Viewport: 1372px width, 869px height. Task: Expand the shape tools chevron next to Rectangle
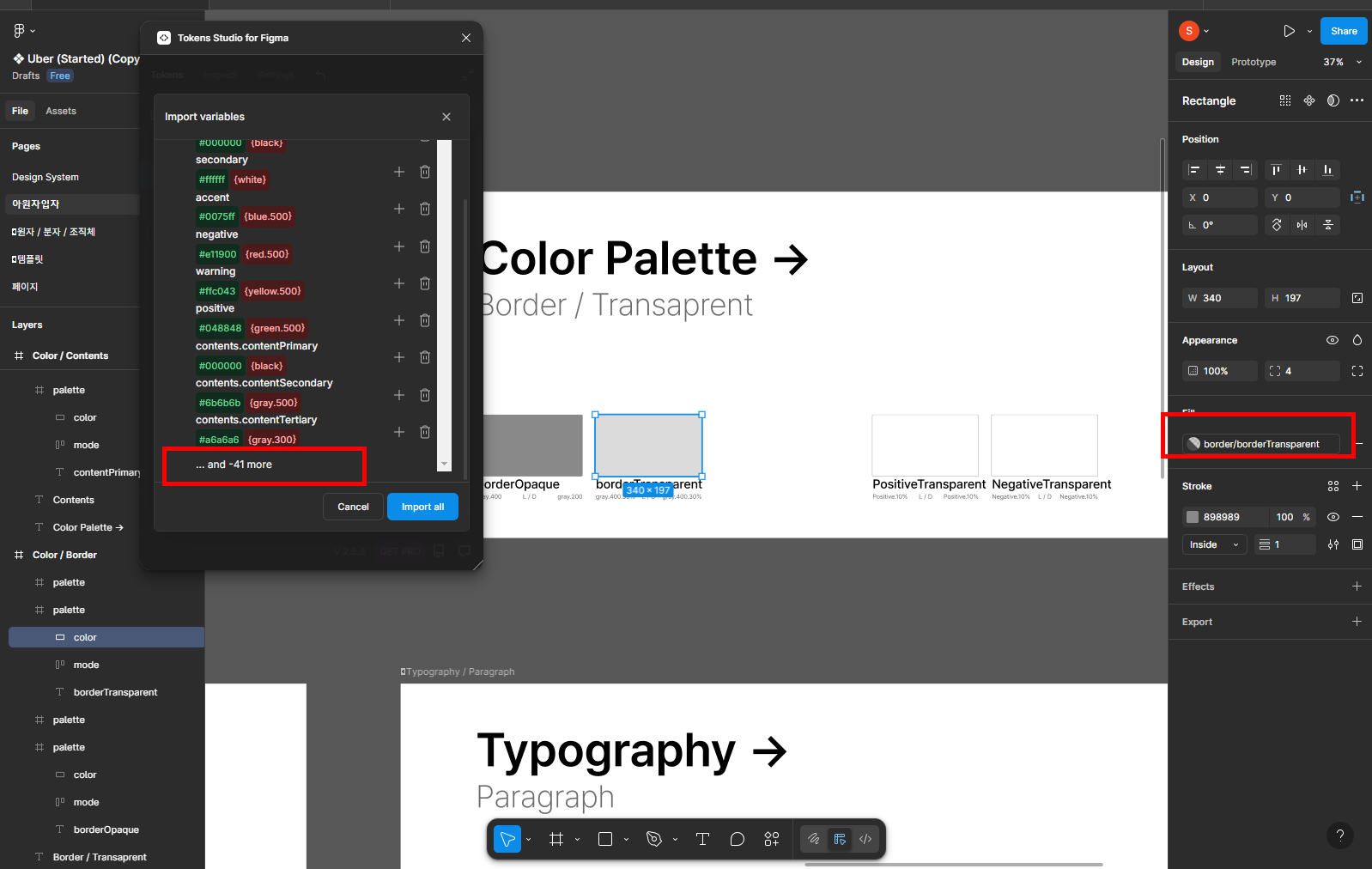(626, 839)
